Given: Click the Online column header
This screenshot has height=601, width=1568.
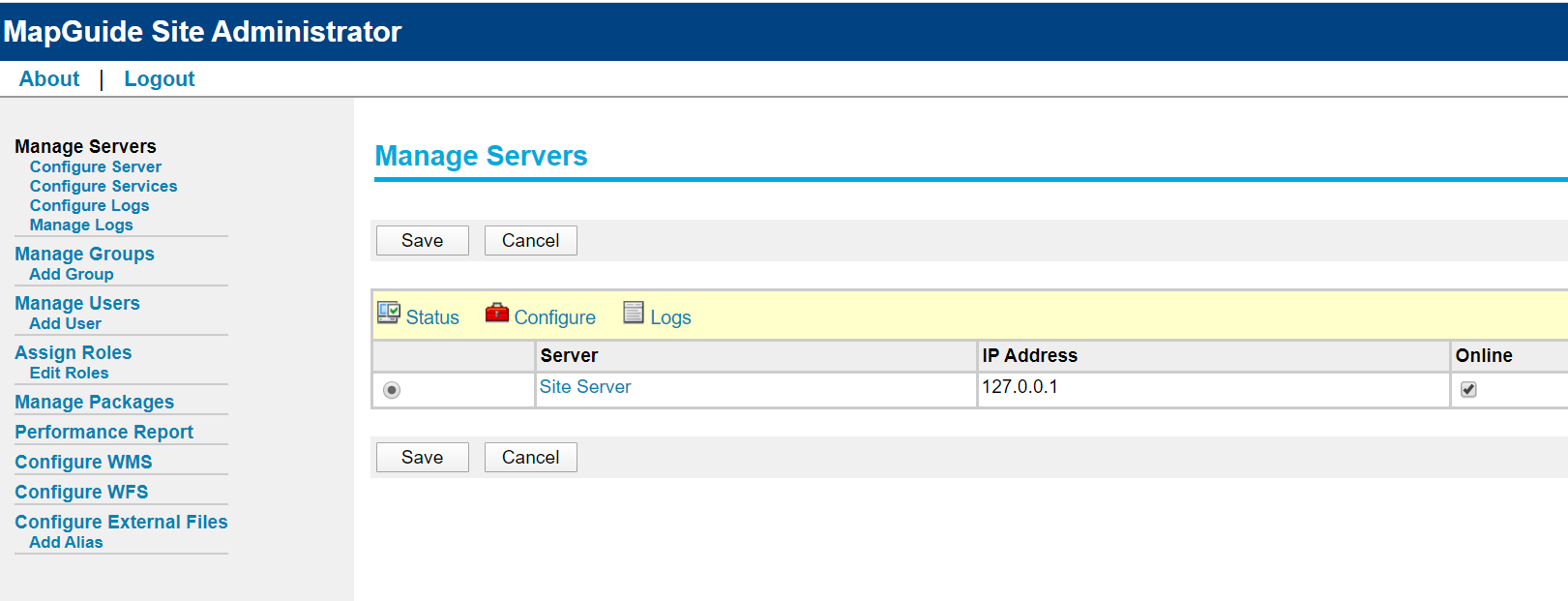Looking at the screenshot, I should [x=1509, y=355].
